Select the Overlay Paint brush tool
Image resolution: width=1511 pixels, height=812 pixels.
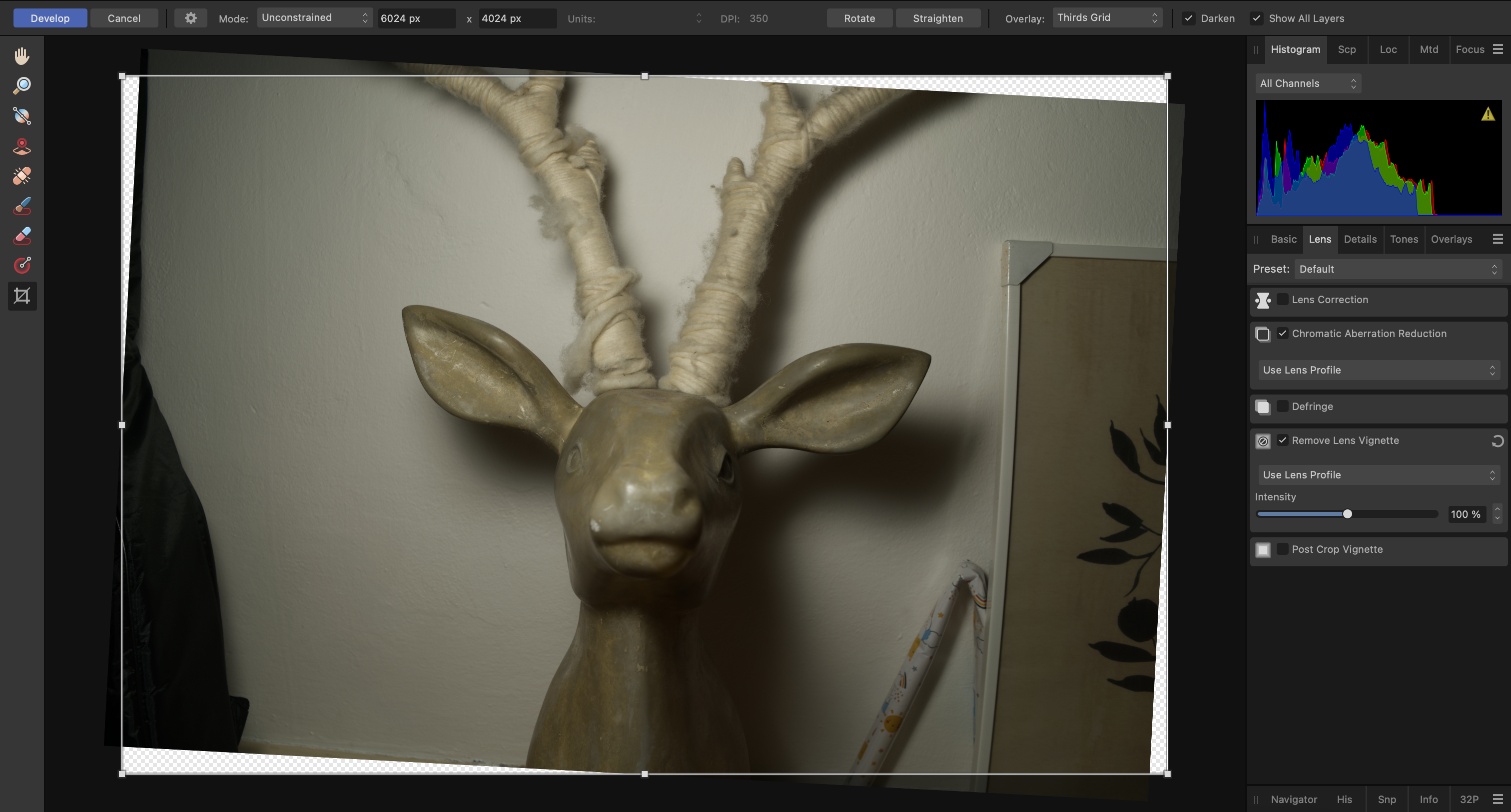tap(21, 206)
